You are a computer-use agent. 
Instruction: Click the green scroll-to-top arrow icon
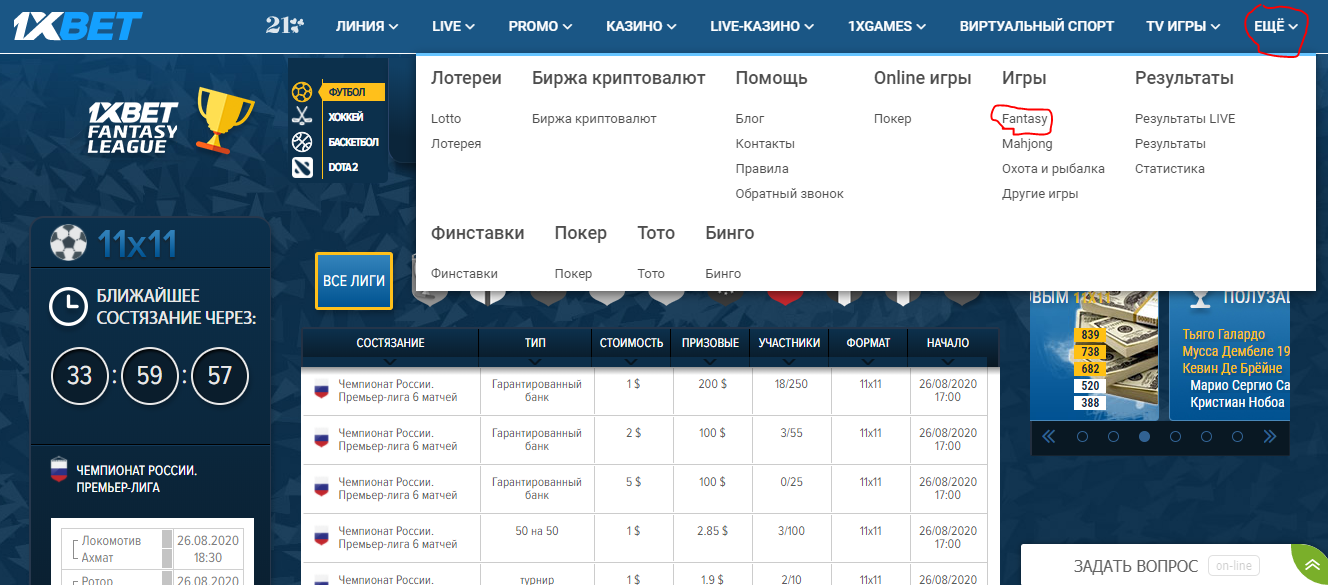1311,564
